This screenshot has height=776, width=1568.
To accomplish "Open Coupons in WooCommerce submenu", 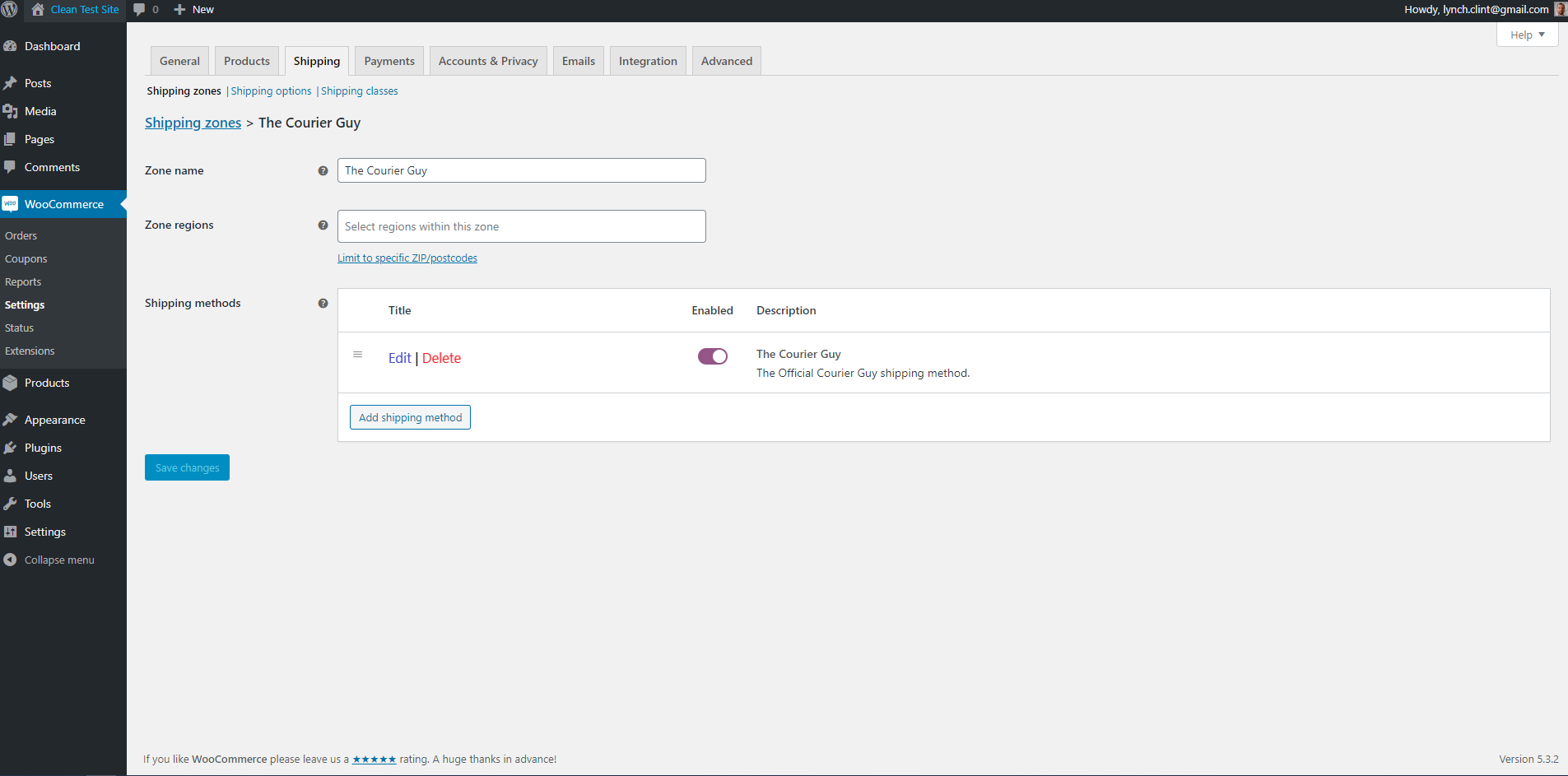I will [26, 258].
